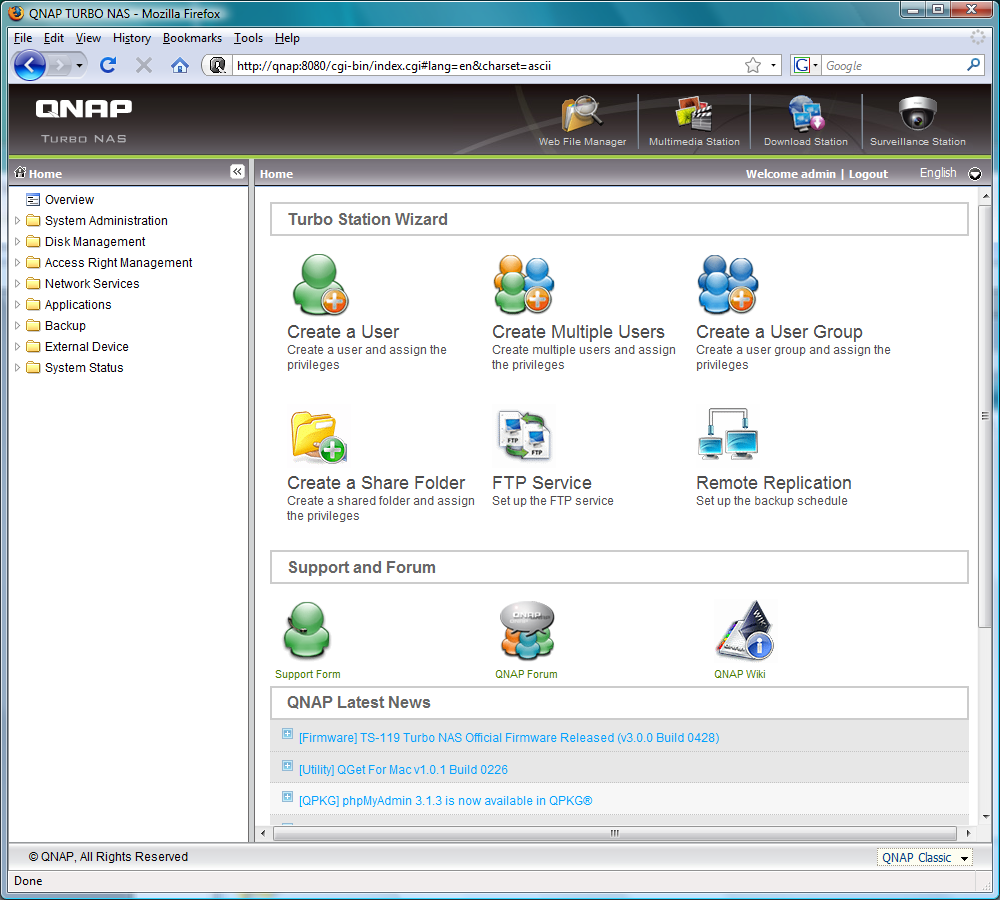Click in the URL address field
The image size is (1000, 900).
click(x=486, y=65)
